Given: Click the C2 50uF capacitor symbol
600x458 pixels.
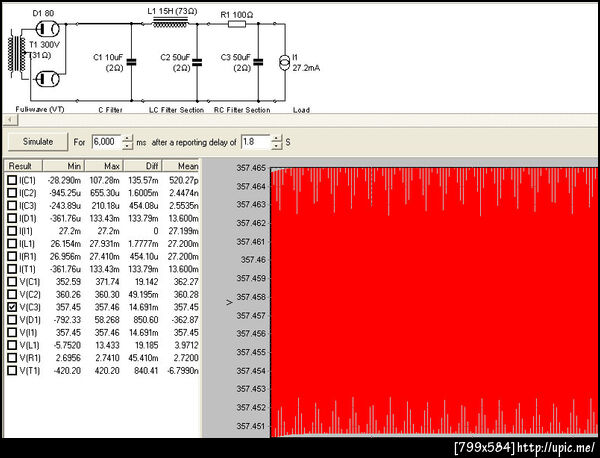Looking at the screenshot, I should pyautogui.click(x=197, y=62).
